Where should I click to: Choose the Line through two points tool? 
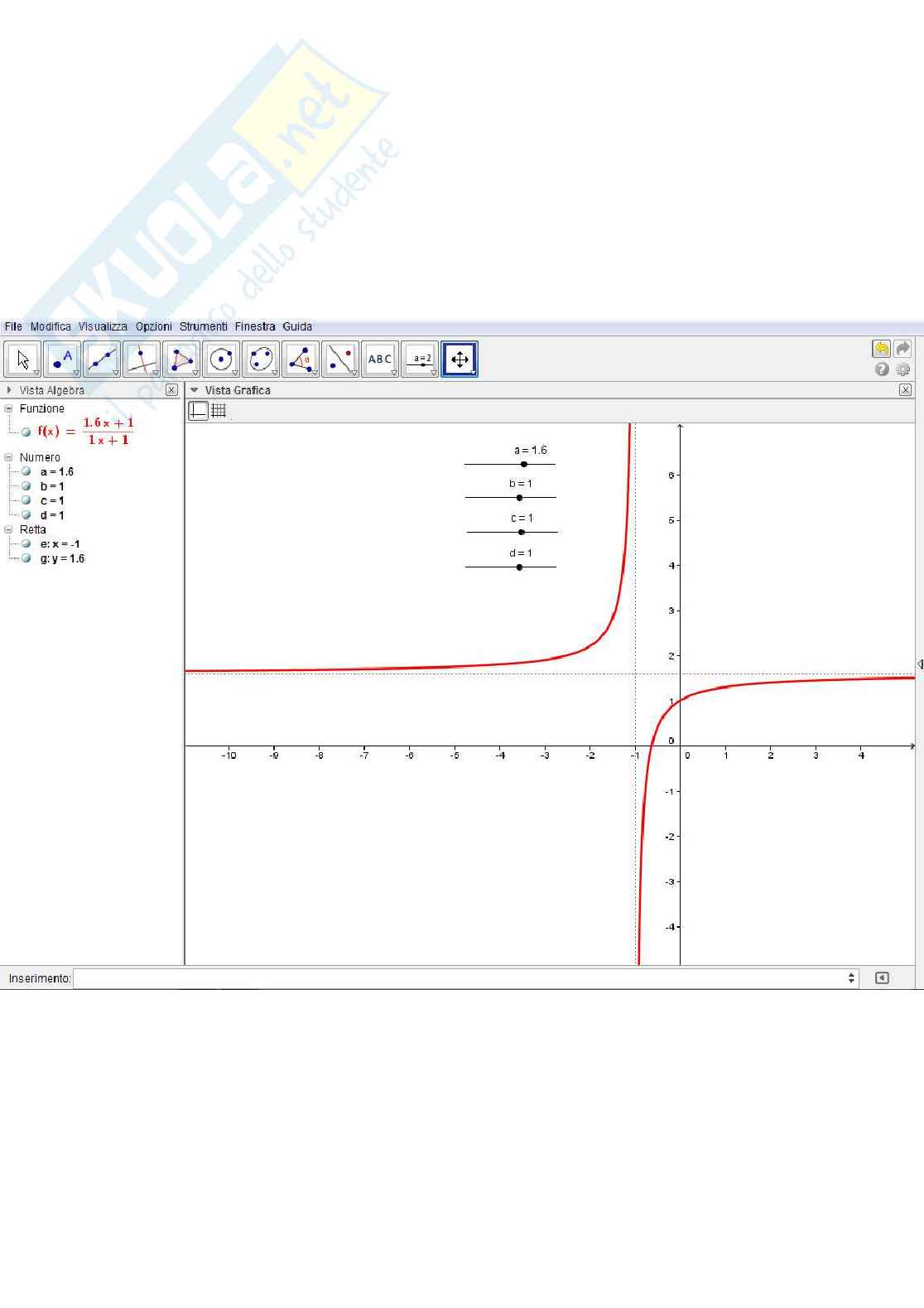tap(102, 360)
